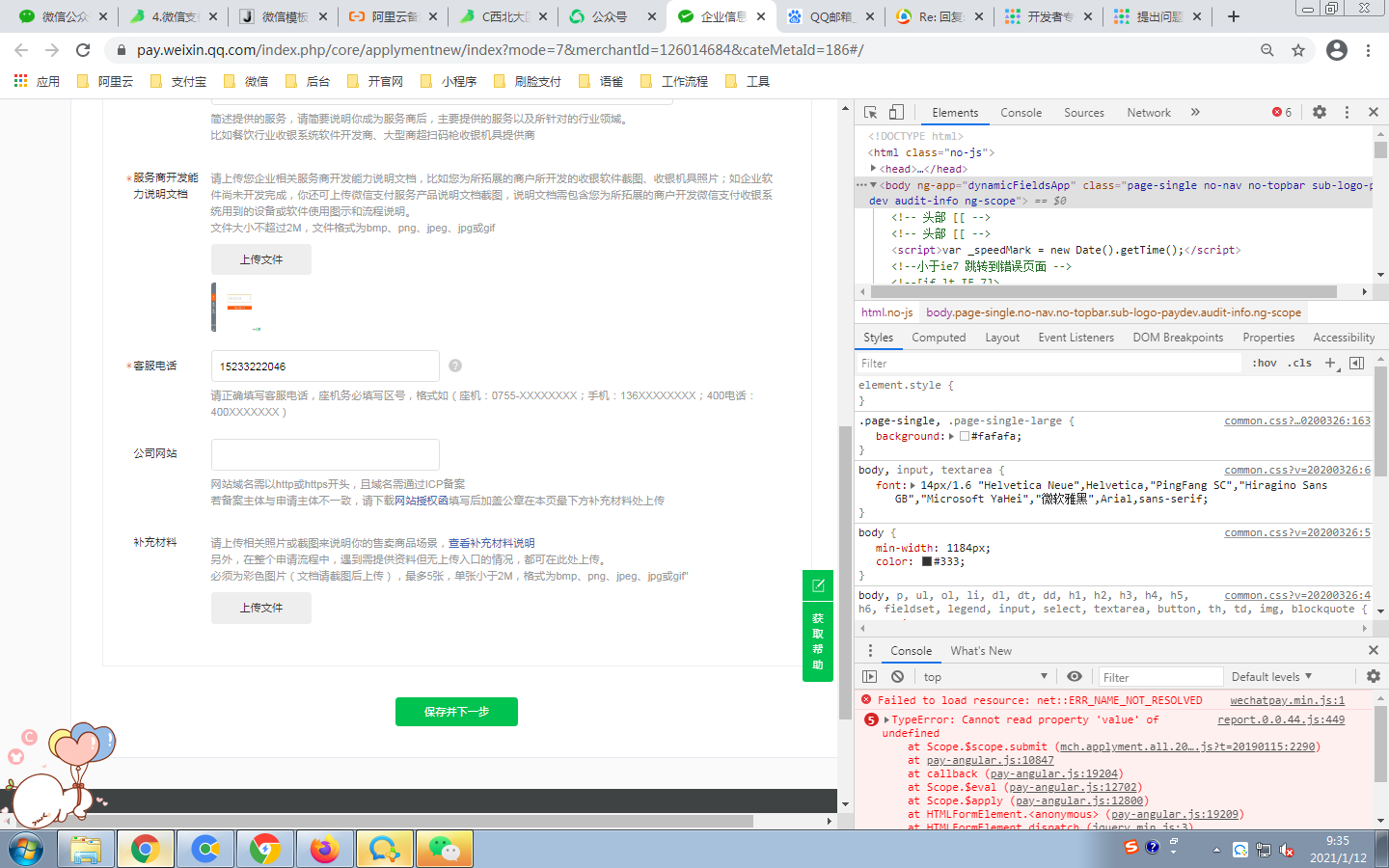
Task: Open the #333 color swatch
Action: (926, 561)
